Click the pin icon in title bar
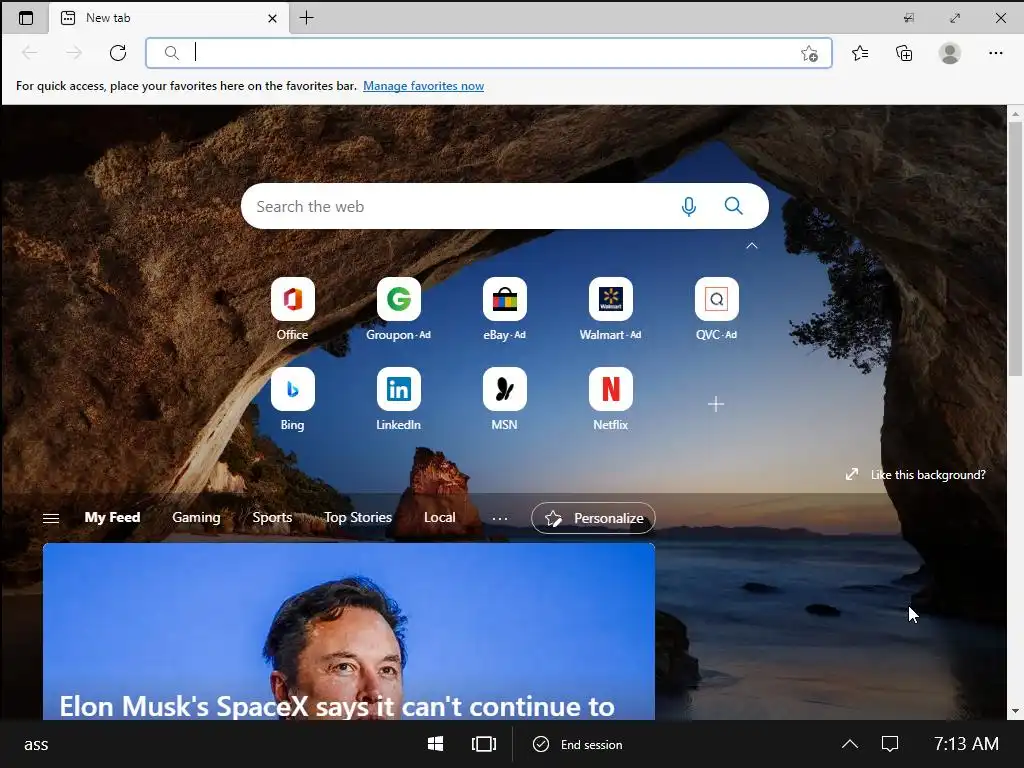This screenshot has height=768, width=1024. click(908, 18)
